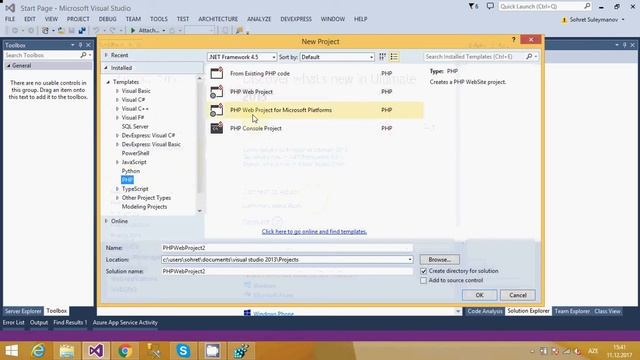Open File Explorer from the taskbar
This screenshot has height=360, width=640.
point(67,351)
